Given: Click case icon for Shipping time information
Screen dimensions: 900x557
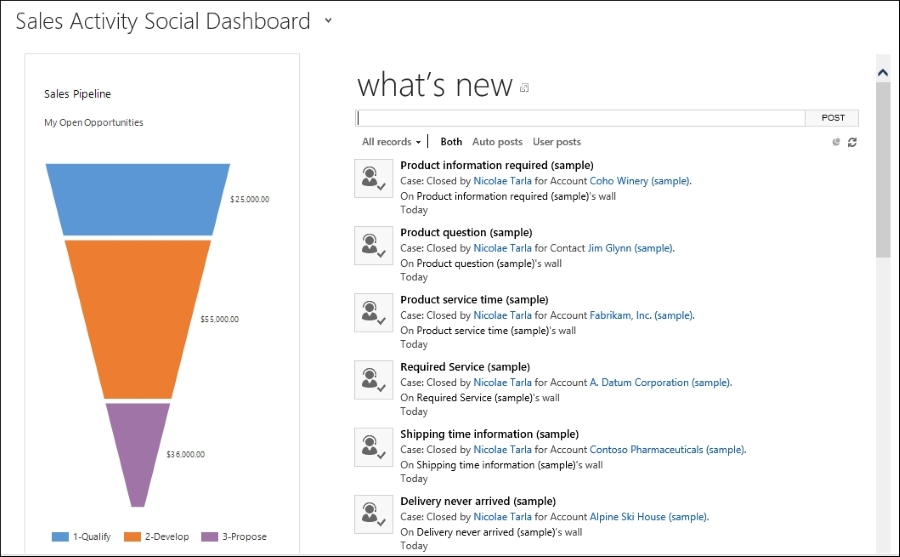Looking at the screenshot, I should click(374, 447).
